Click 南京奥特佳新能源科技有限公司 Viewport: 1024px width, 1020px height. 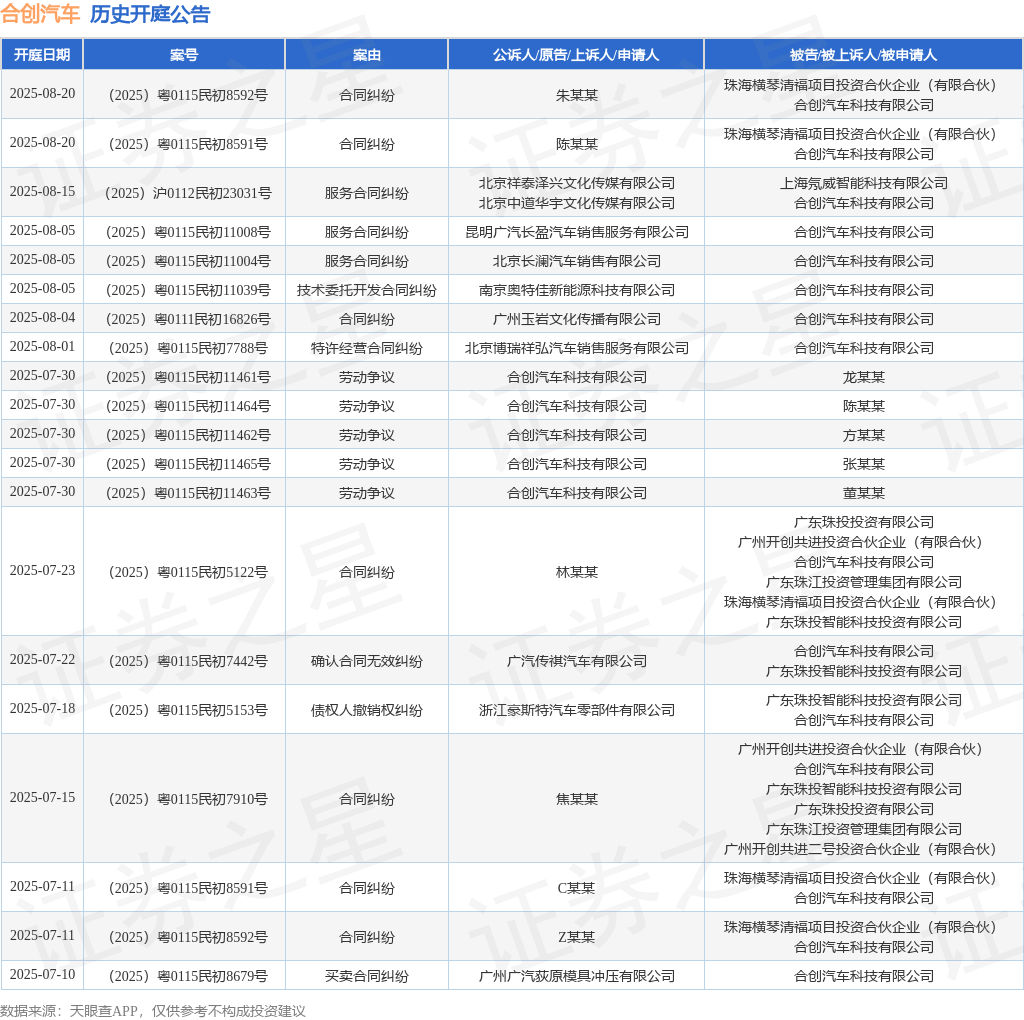pos(577,291)
